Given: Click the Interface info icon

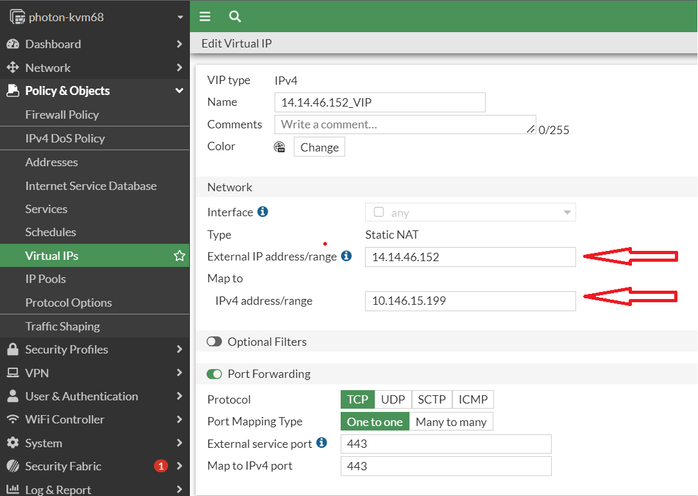Looking at the screenshot, I should [x=263, y=212].
